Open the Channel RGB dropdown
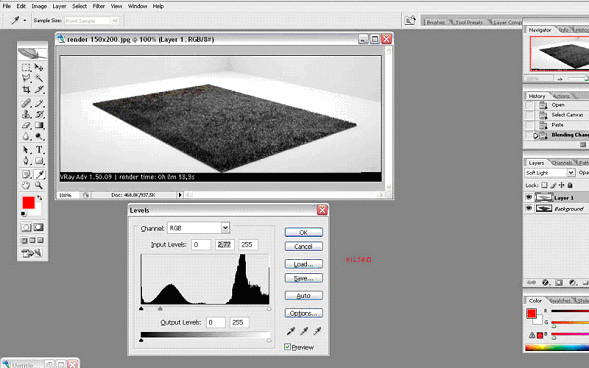This screenshot has width=589, height=368. [x=198, y=228]
